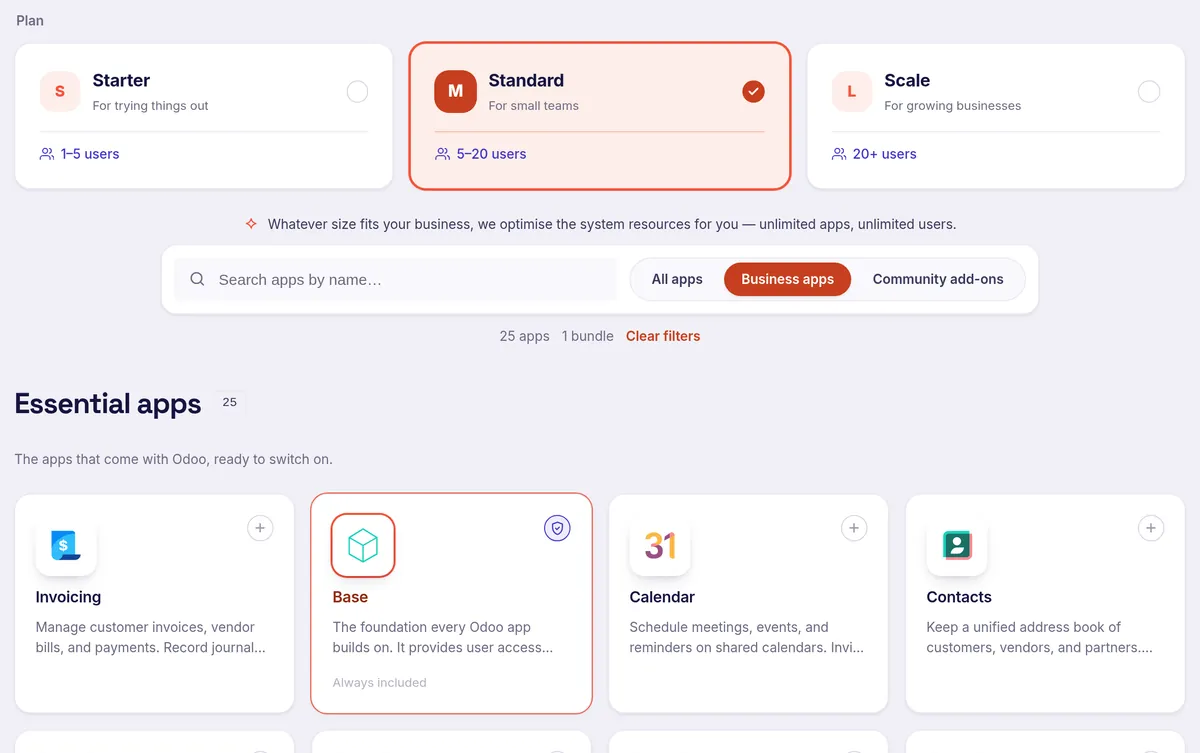Image resolution: width=1200 pixels, height=753 pixels.
Task: Focus the Search apps by name field
Action: [395, 280]
